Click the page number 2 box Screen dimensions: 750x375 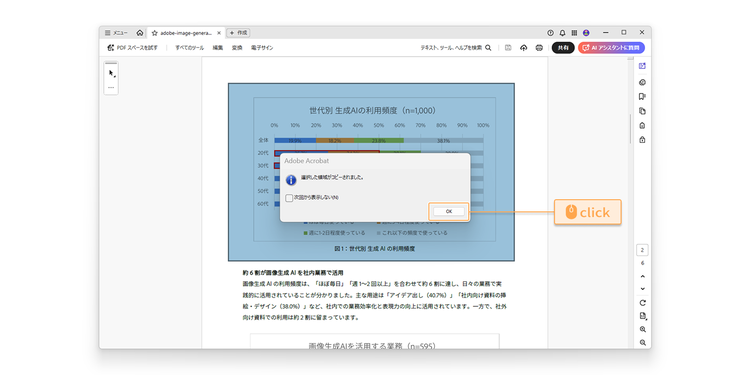[642, 250]
